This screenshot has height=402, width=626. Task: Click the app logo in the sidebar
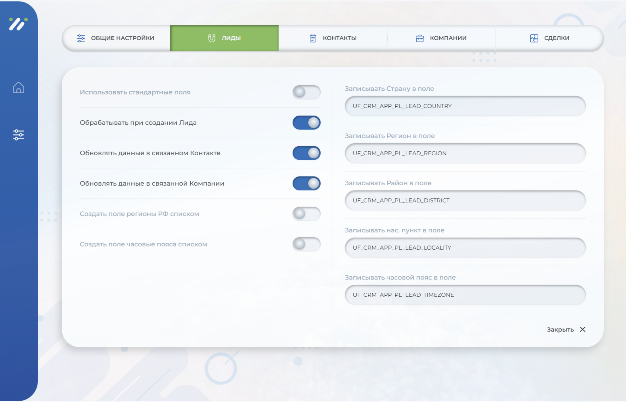18,26
